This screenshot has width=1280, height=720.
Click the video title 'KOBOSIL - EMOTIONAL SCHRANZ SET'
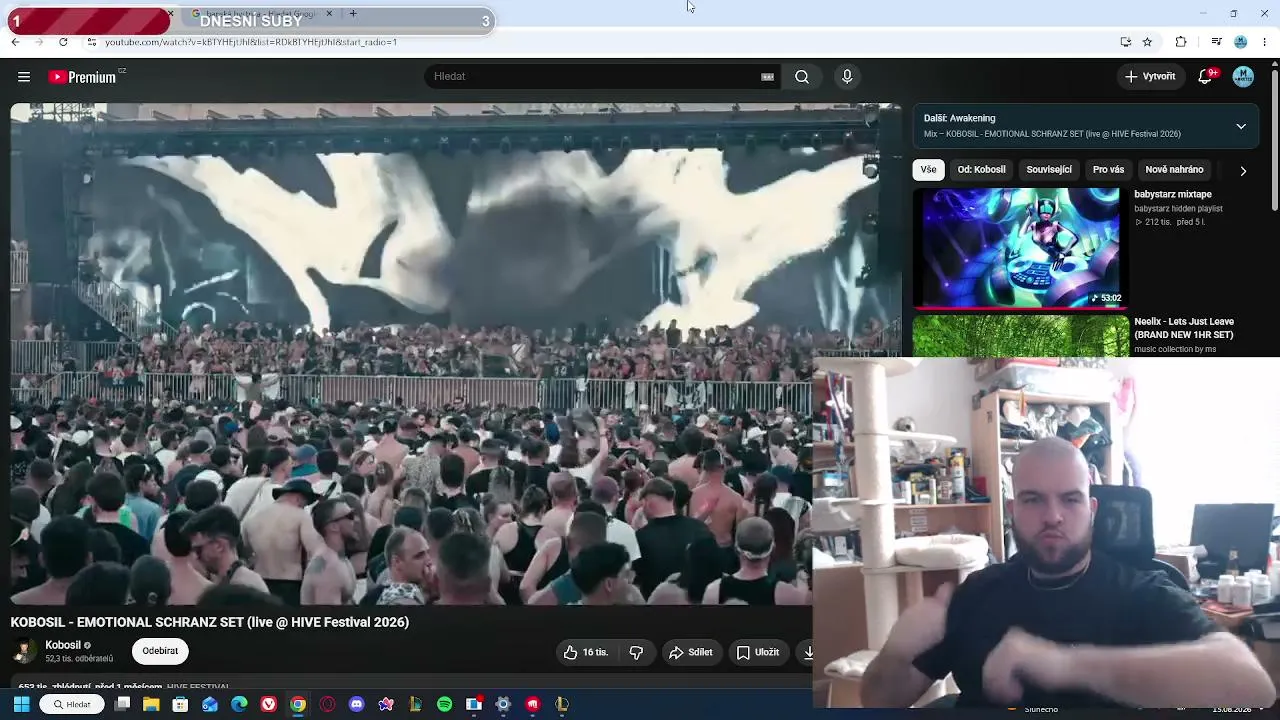[210, 622]
